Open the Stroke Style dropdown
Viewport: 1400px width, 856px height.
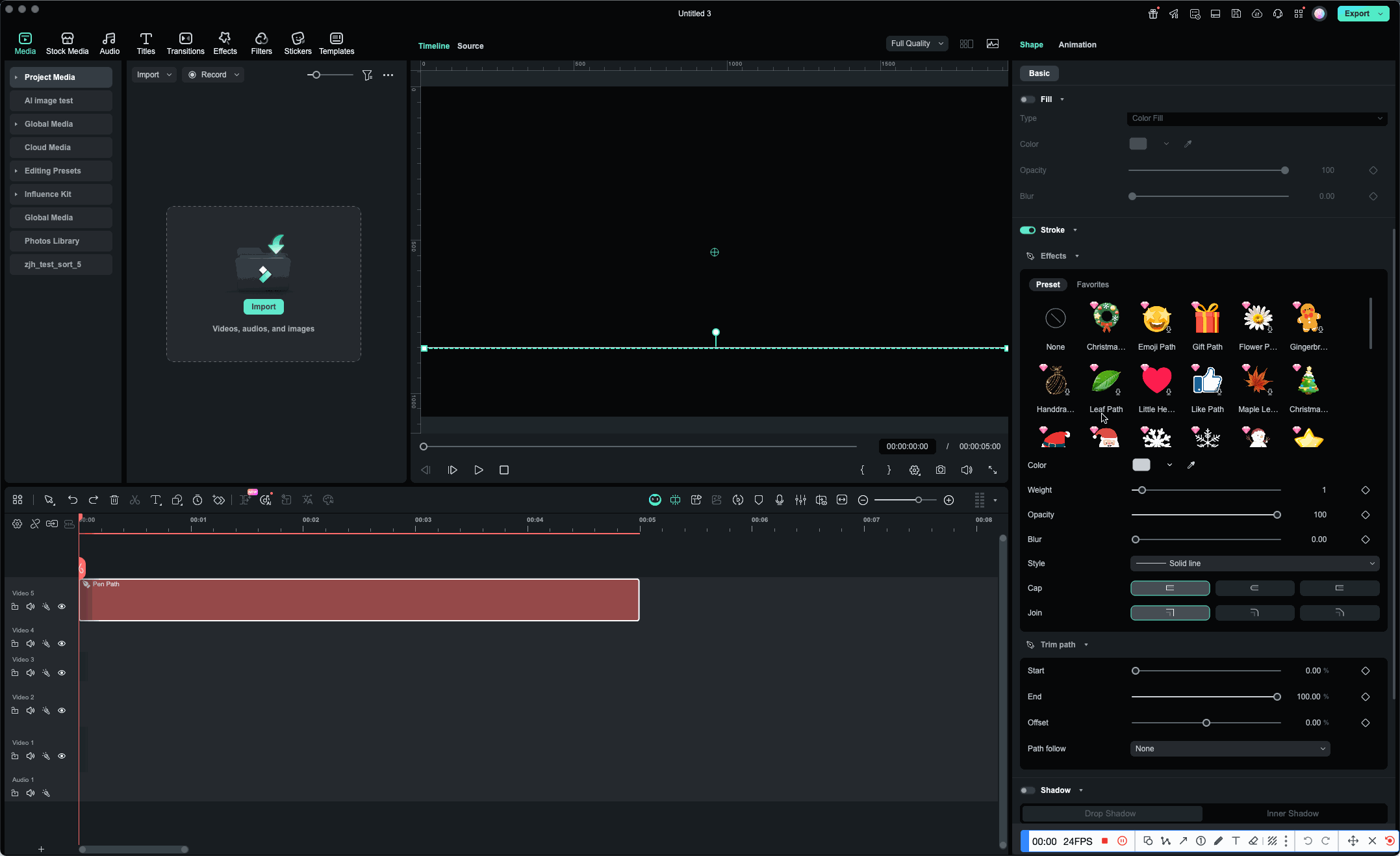[x=1254, y=564]
